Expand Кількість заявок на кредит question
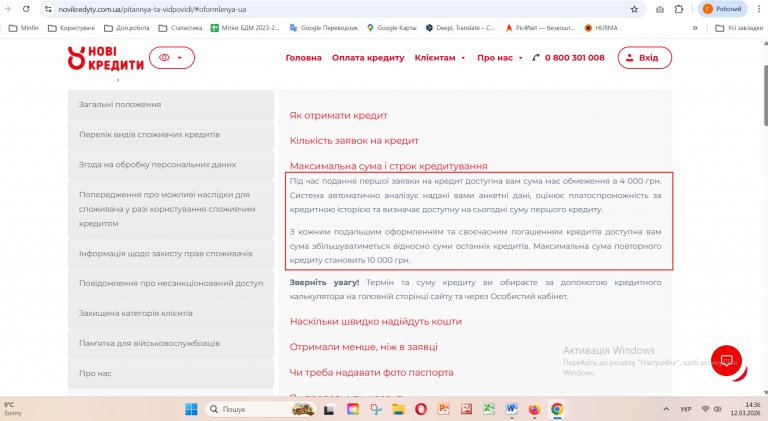Viewport: 768px width, 421px height. tap(354, 141)
